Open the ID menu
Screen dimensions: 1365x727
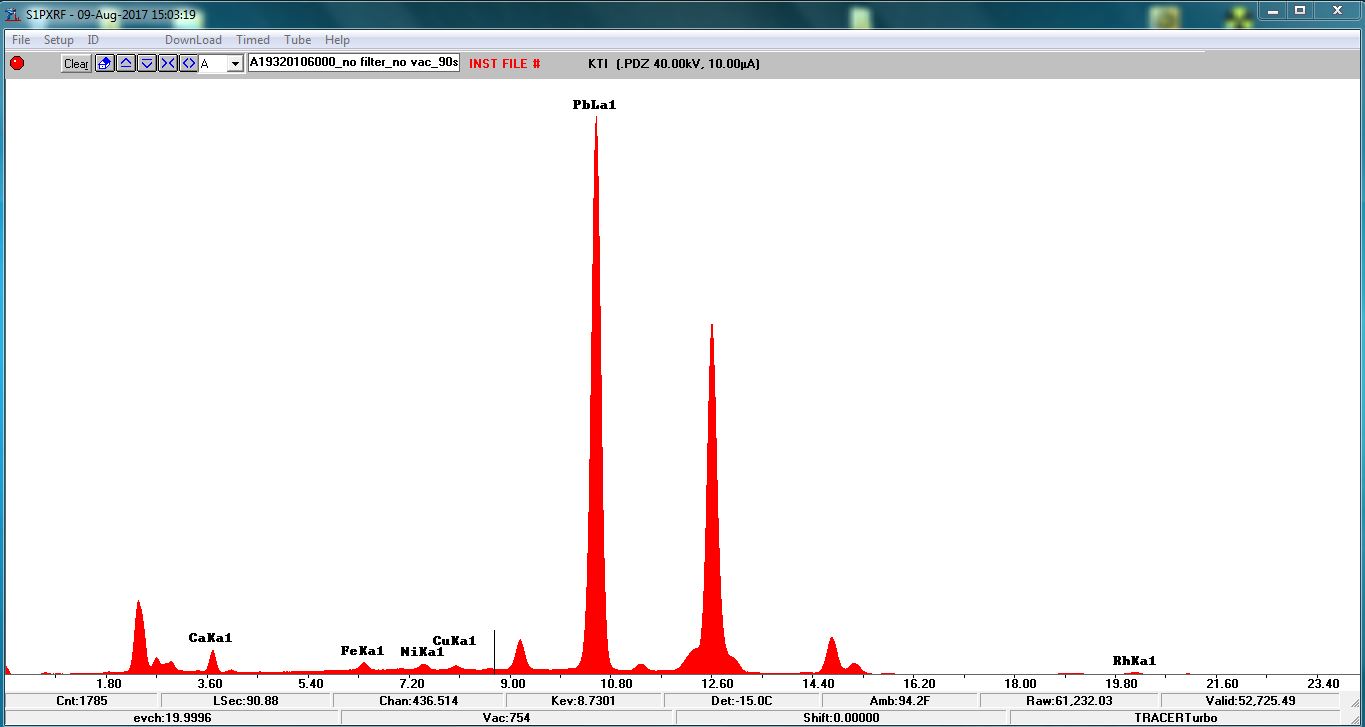93,40
